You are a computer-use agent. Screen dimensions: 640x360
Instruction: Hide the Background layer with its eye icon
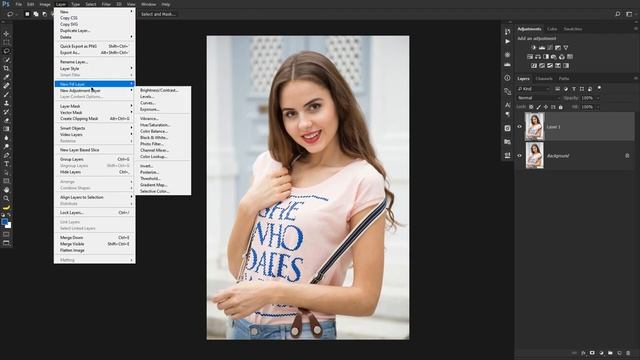520,156
